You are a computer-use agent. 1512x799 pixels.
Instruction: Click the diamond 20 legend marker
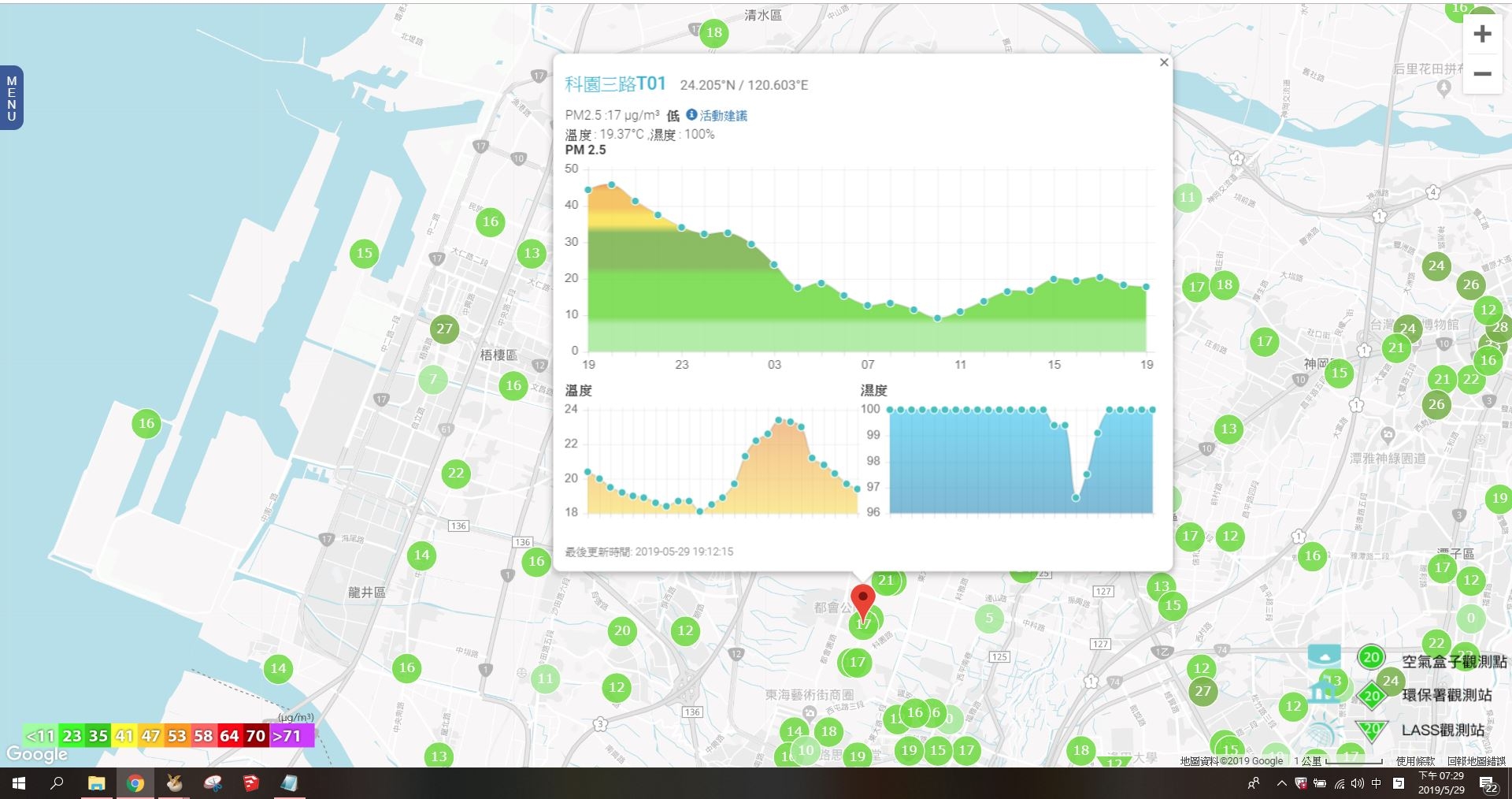(x=1371, y=695)
